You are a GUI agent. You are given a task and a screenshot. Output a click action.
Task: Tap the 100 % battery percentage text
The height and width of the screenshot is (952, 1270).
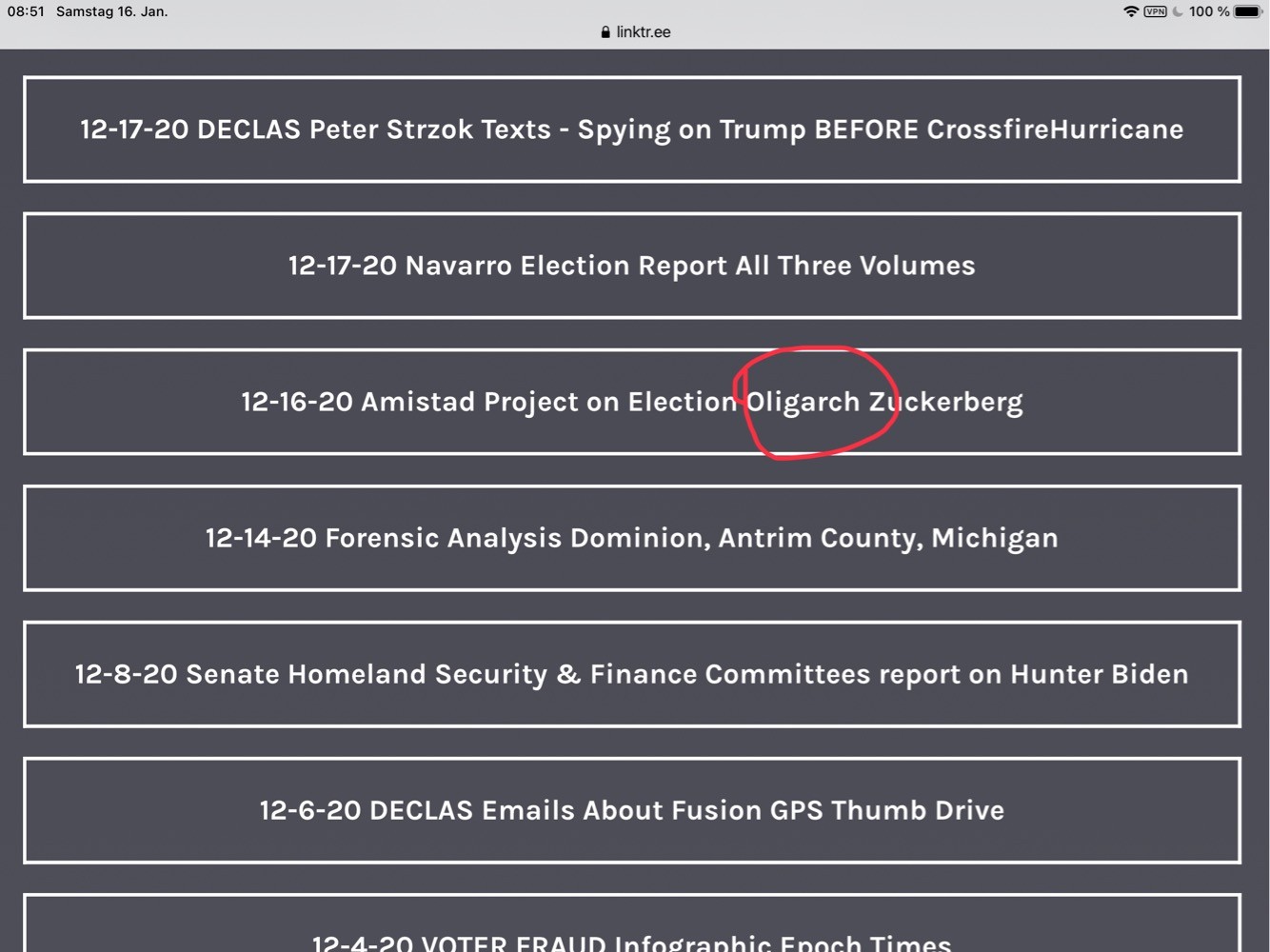[x=1209, y=11]
